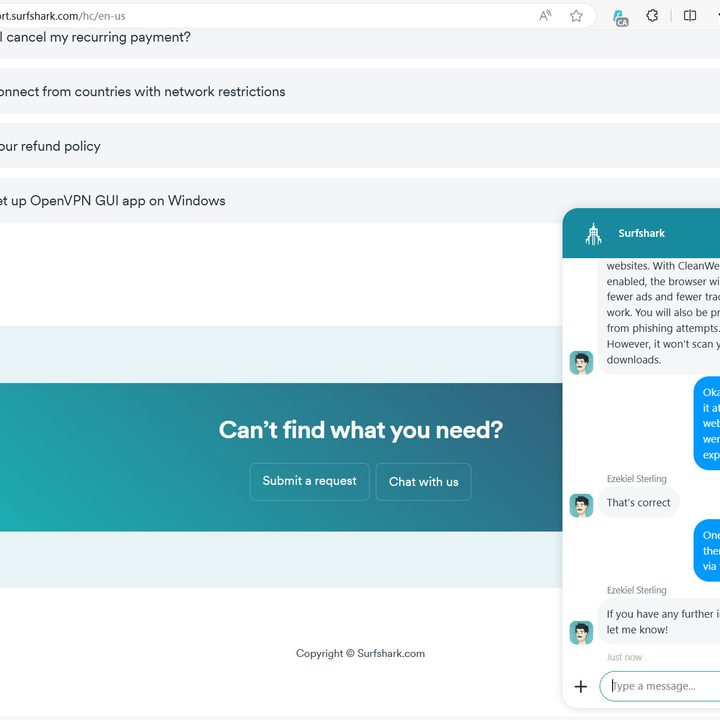Click the "Just now" timestamp in chat
The height and width of the screenshot is (720, 720).
pos(624,657)
